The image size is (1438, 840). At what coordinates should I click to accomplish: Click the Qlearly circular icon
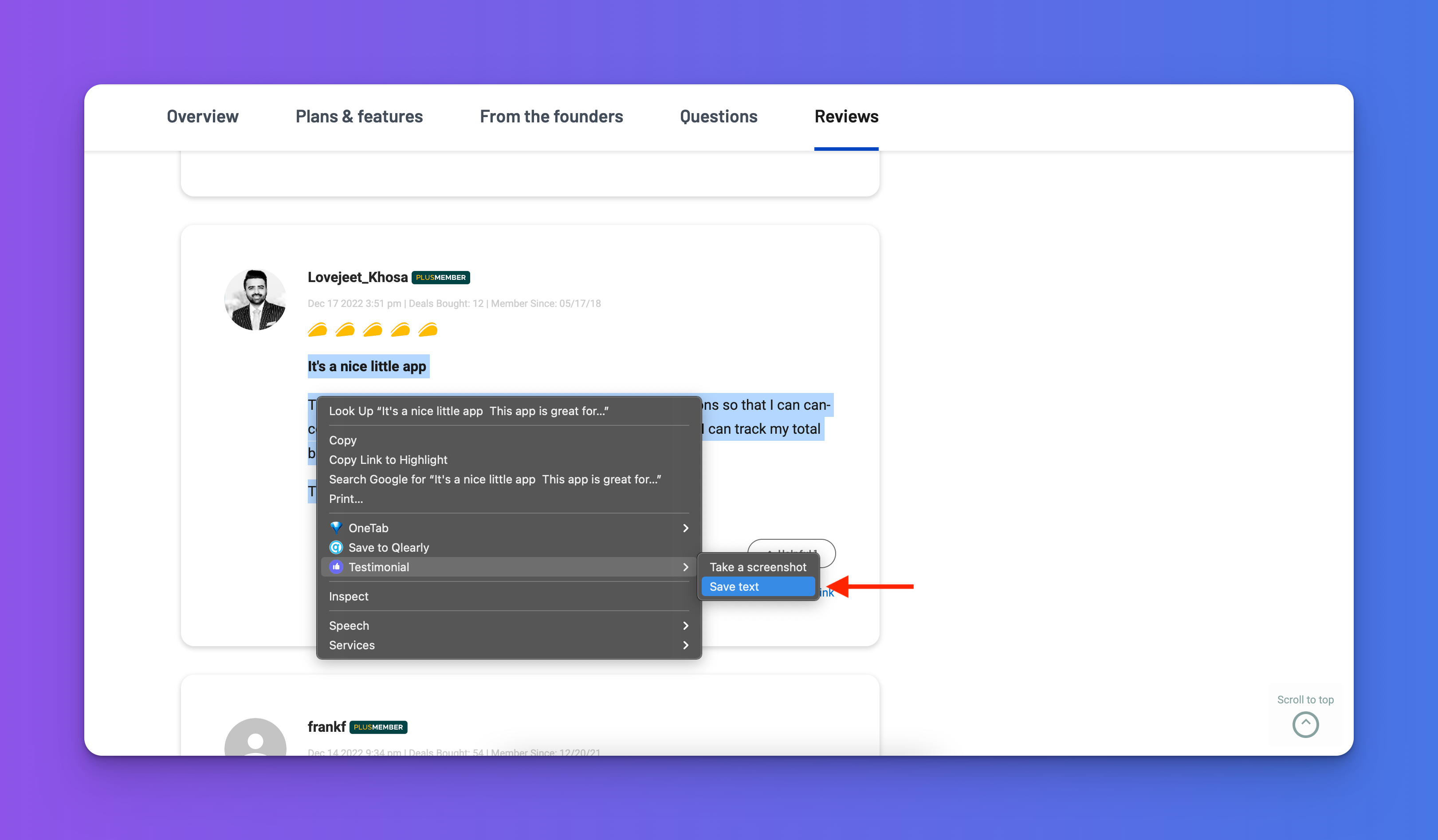click(x=336, y=547)
